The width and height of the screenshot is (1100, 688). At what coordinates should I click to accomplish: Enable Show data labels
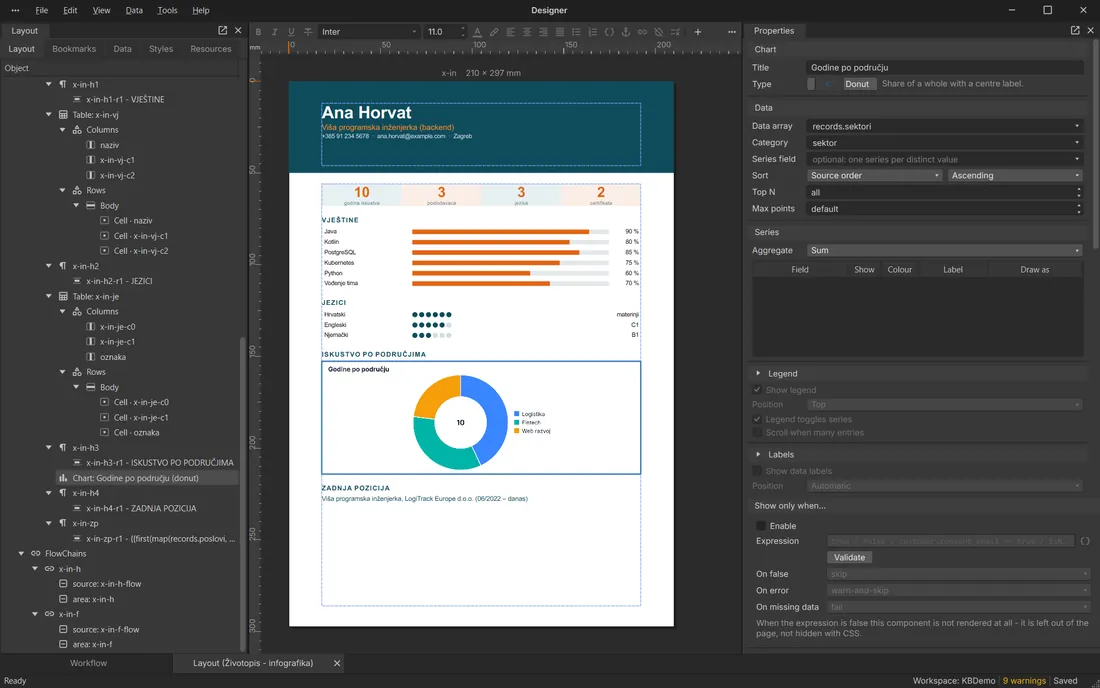pyautogui.click(x=757, y=471)
